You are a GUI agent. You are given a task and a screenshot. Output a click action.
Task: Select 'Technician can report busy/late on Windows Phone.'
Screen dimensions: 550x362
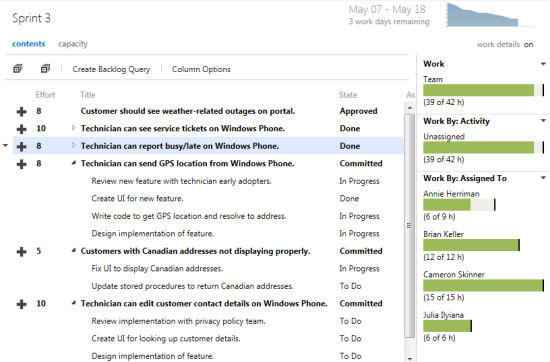coord(180,146)
